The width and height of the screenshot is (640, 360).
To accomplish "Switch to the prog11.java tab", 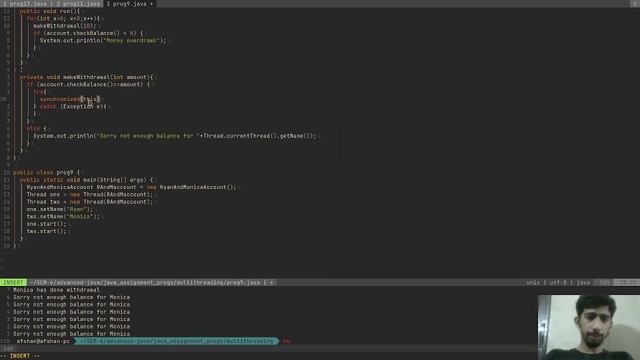I will click(x=78, y=4).
